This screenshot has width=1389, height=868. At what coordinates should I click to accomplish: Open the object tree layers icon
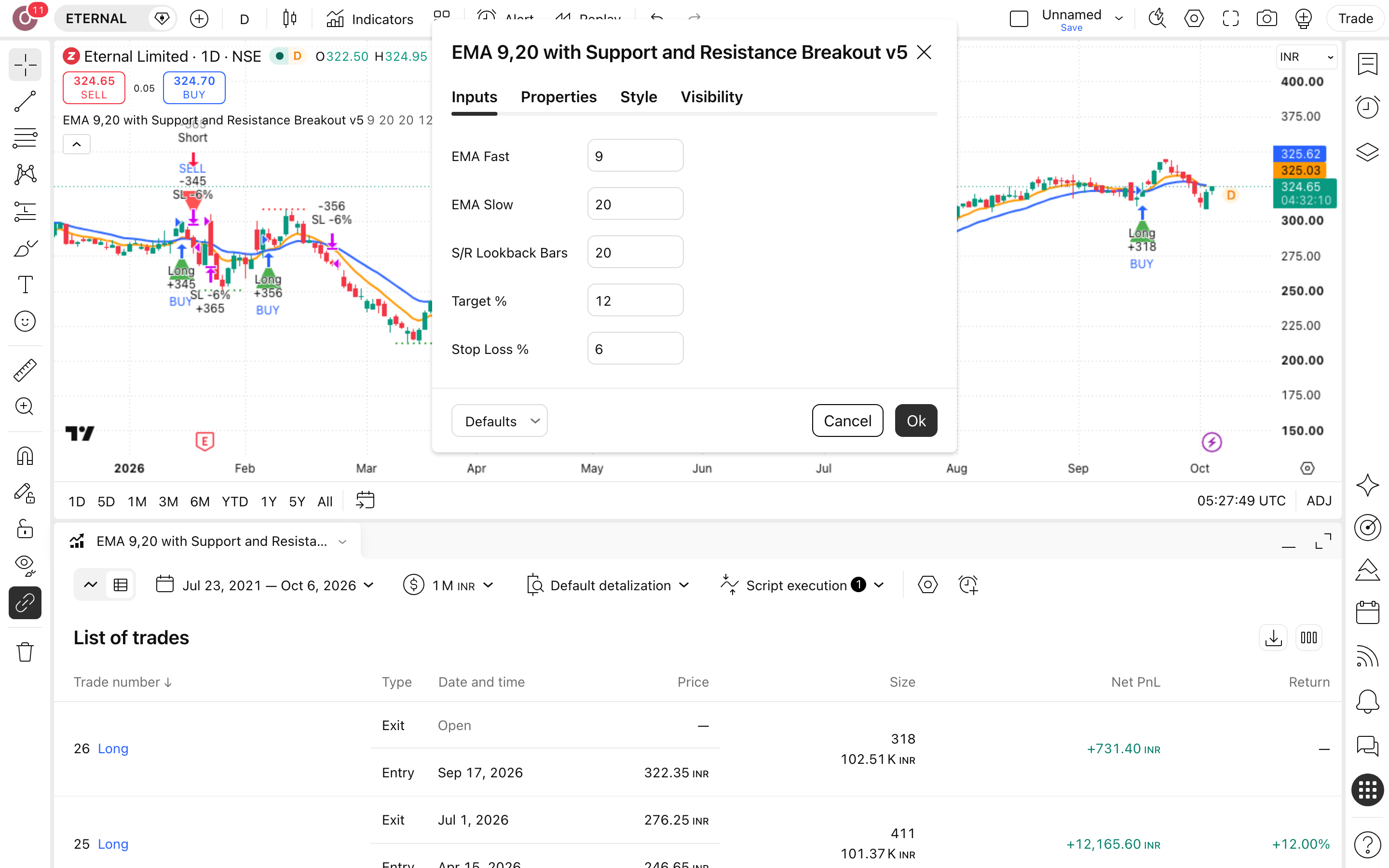(1368, 152)
